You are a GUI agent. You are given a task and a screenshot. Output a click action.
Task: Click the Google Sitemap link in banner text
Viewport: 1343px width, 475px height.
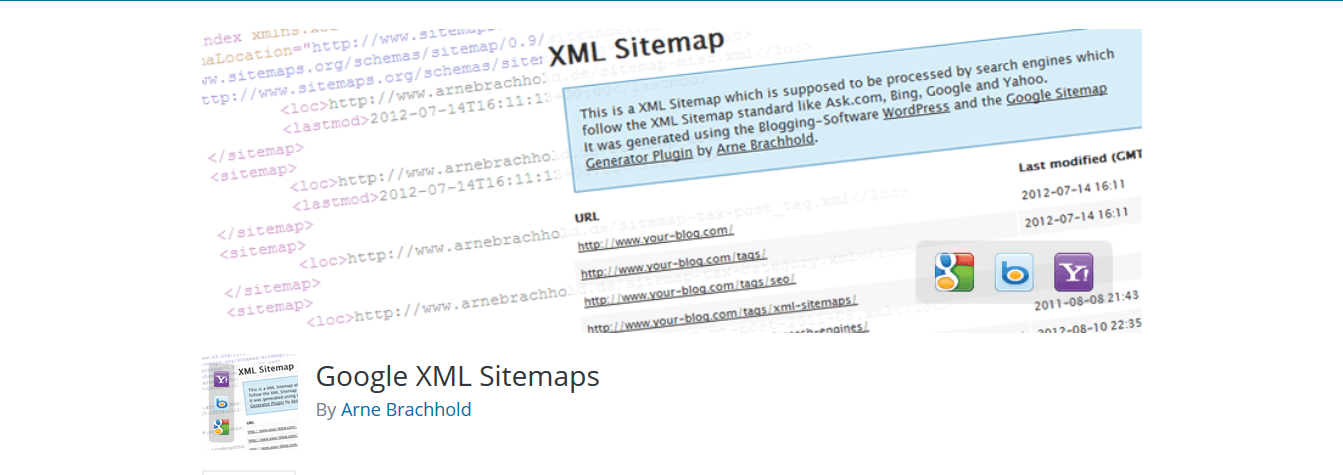click(x=1056, y=95)
